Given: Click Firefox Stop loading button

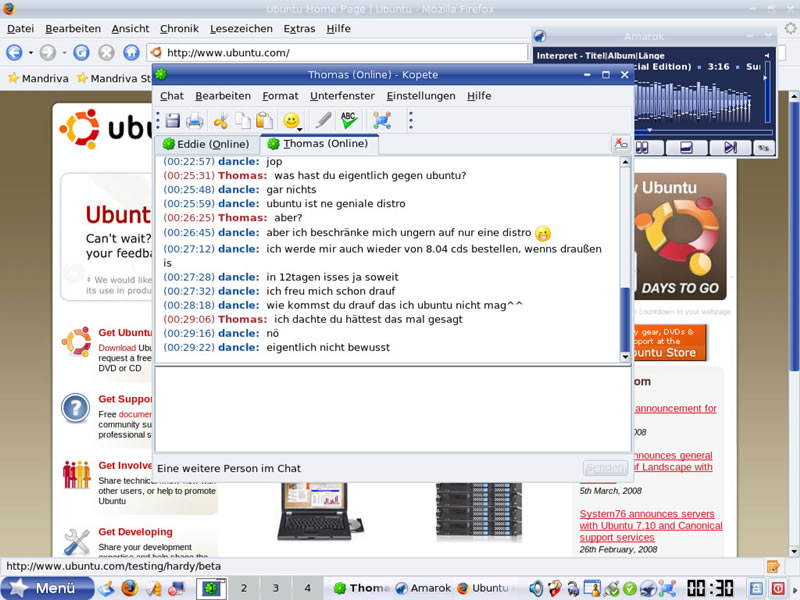Looking at the screenshot, I should click(106, 52).
